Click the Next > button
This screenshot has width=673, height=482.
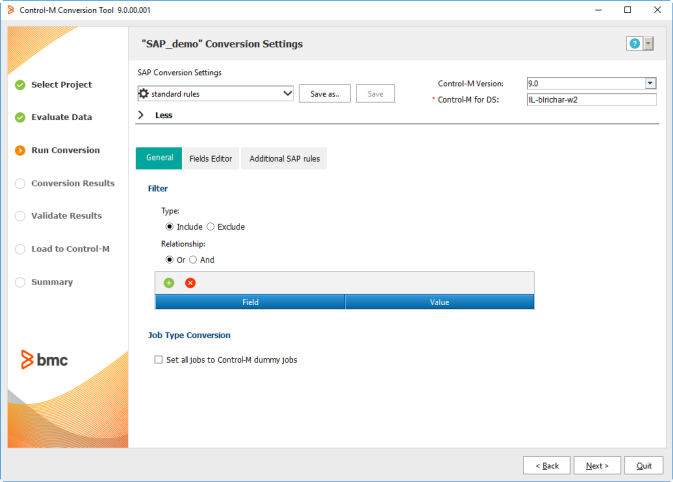pos(597,466)
